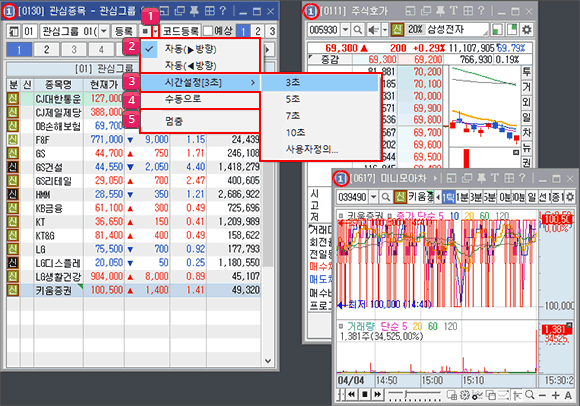Choose 멈춤 in the rotation menu
580x406 pixels.
click(200, 121)
